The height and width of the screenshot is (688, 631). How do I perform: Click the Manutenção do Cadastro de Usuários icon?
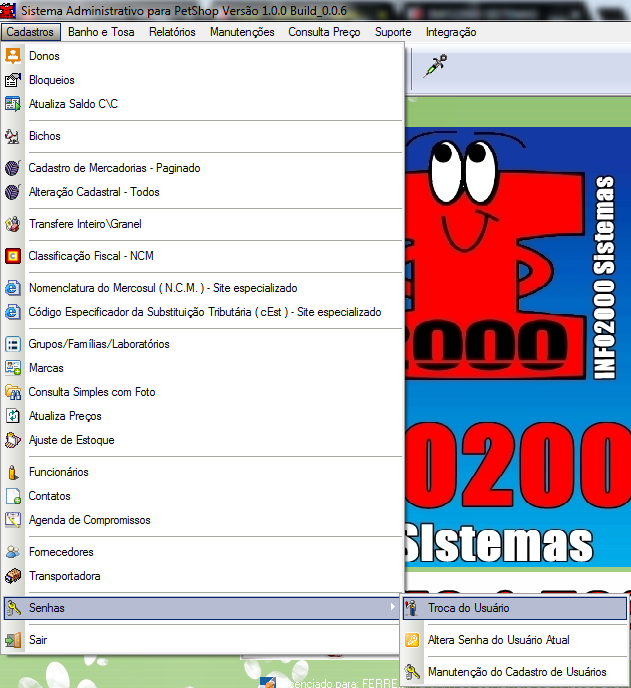(x=412, y=672)
